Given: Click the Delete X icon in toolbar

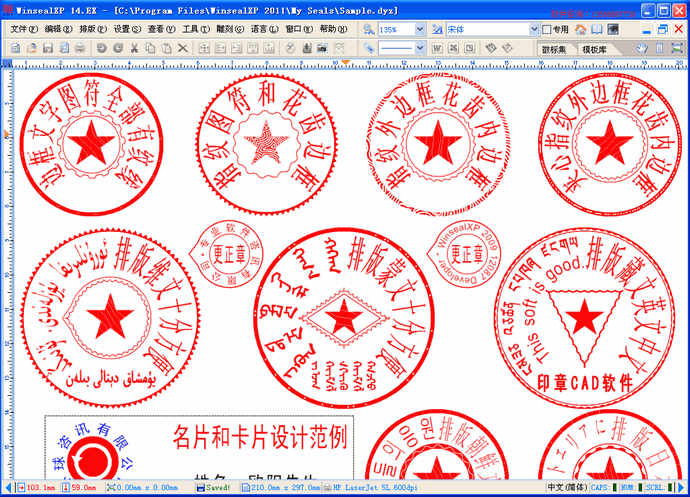Looking at the screenshot, I should [183, 48].
